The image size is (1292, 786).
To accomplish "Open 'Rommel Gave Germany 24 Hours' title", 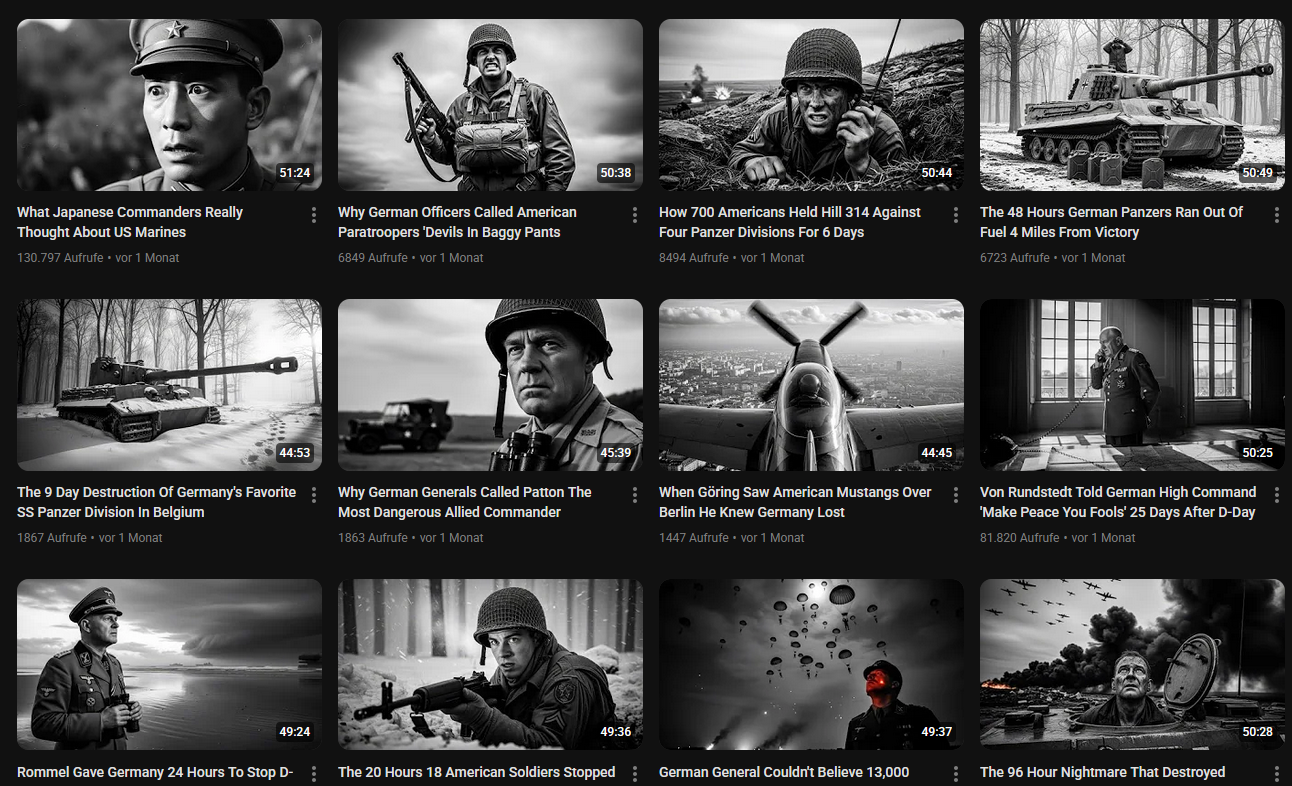I will (x=155, y=773).
